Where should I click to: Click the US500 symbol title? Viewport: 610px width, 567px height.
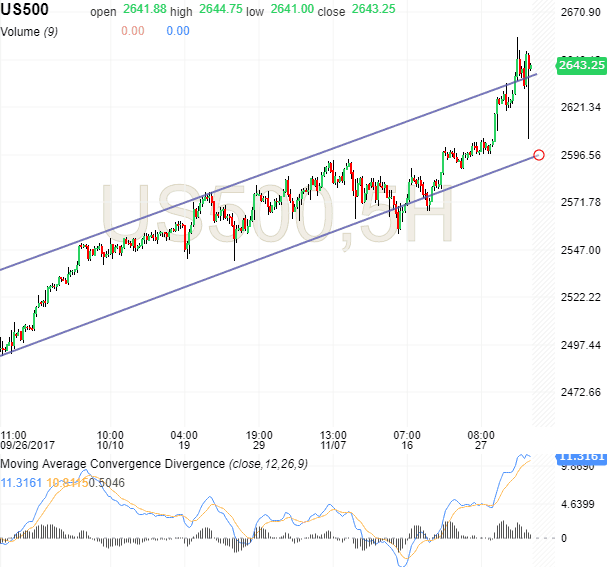28,11
